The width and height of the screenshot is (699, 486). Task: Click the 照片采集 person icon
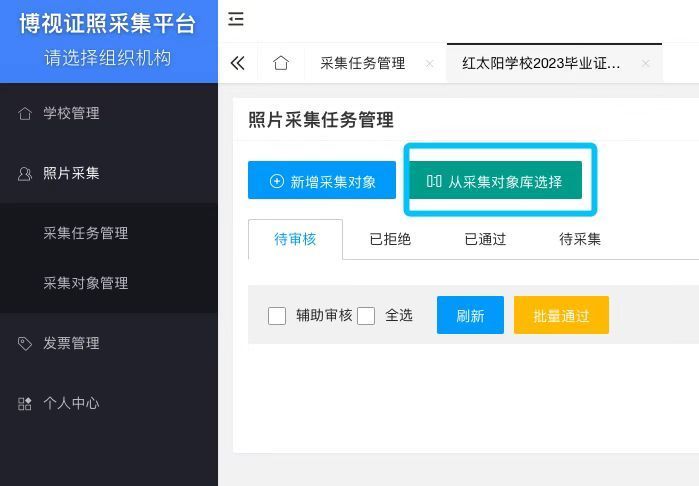pyautogui.click(x=25, y=173)
